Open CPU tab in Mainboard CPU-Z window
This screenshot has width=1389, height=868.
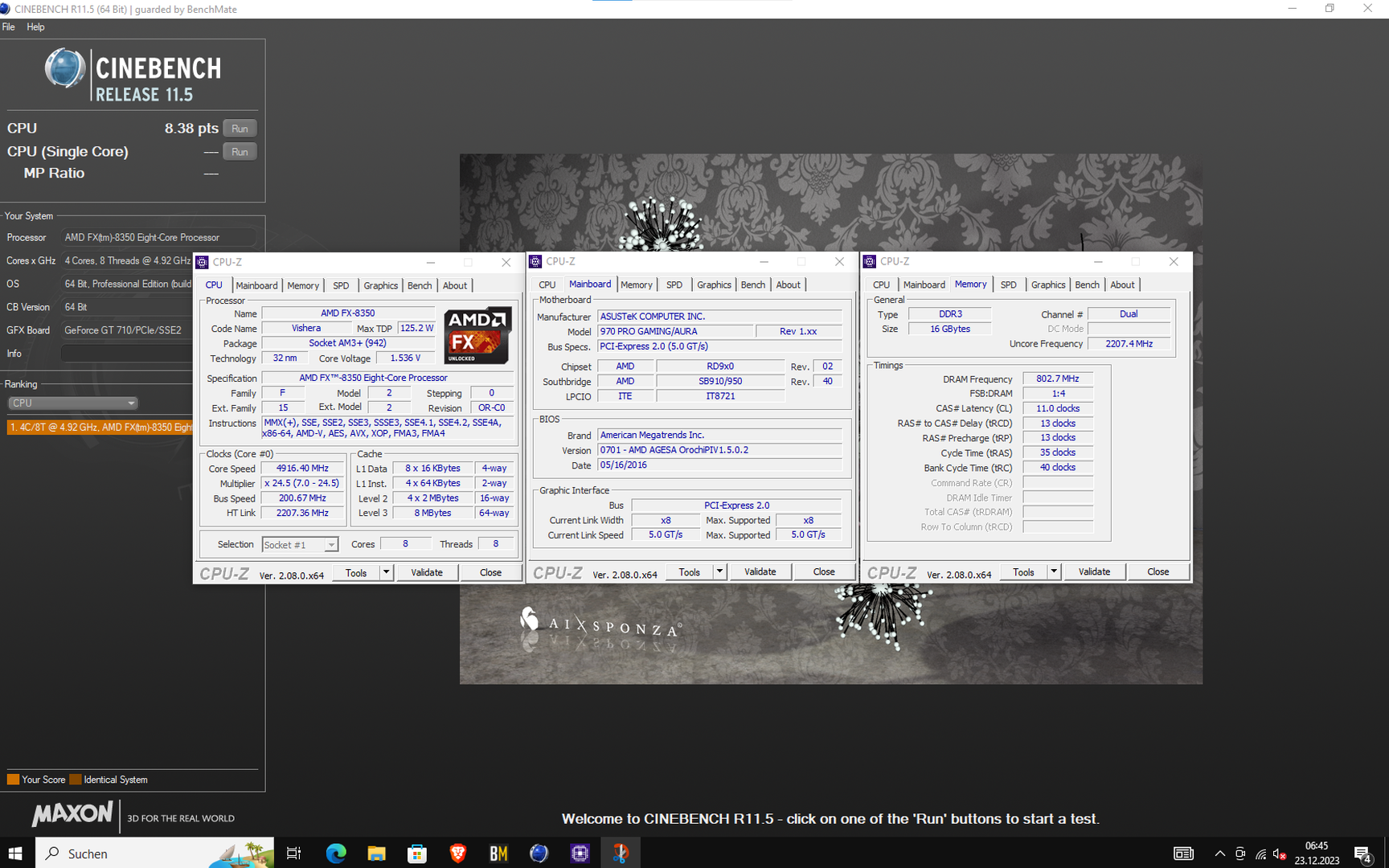547,285
